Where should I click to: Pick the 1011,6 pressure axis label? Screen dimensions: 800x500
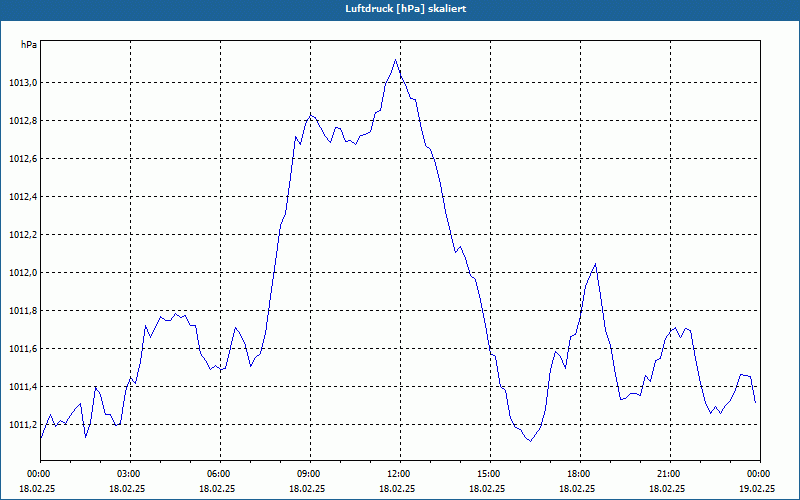(x=23, y=349)
